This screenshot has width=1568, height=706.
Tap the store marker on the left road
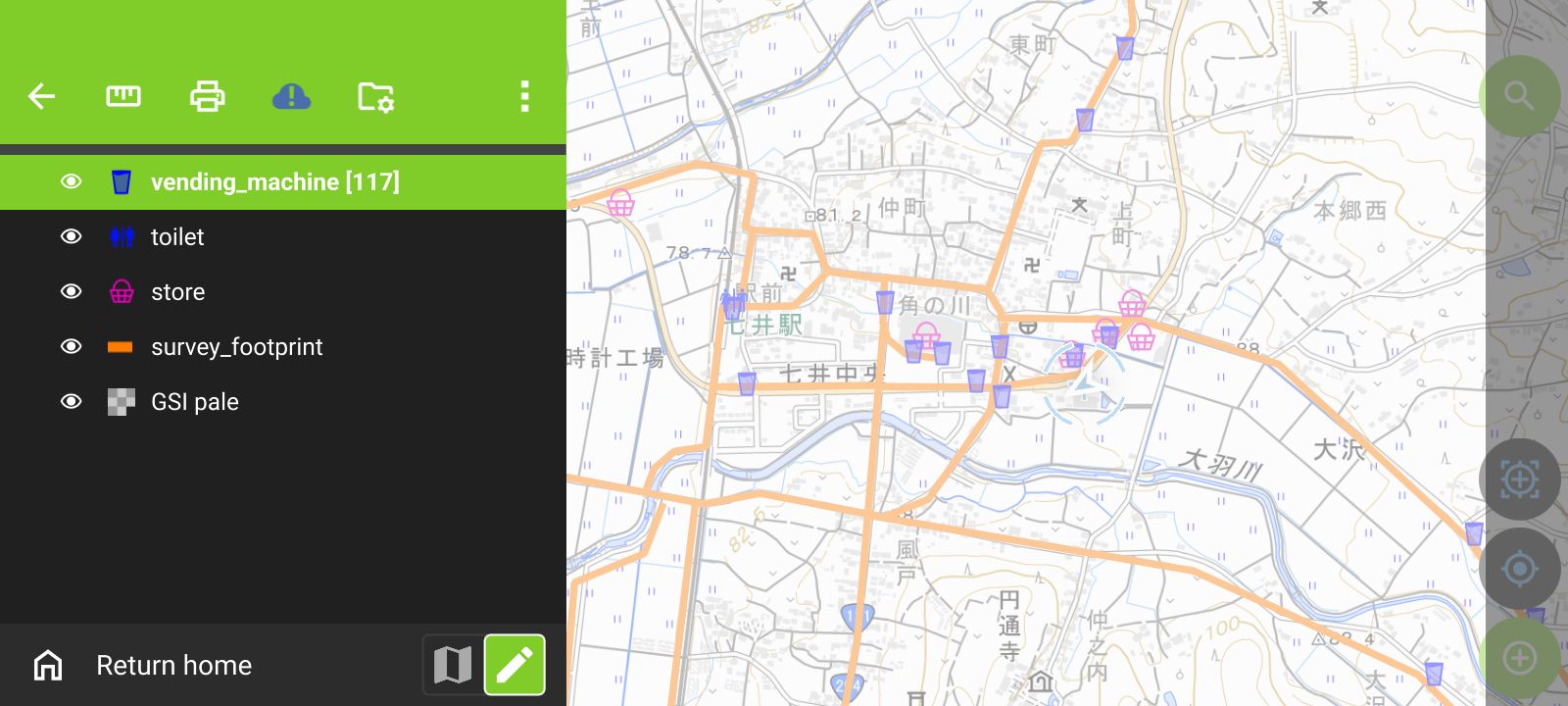tap(620, 204)
